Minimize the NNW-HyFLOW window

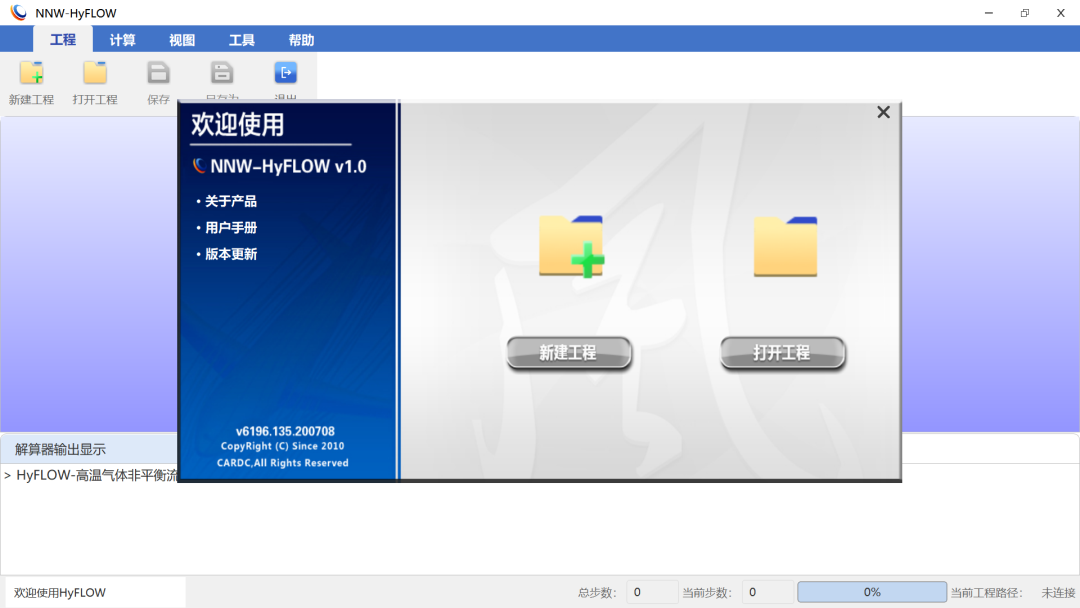(989, 13)
